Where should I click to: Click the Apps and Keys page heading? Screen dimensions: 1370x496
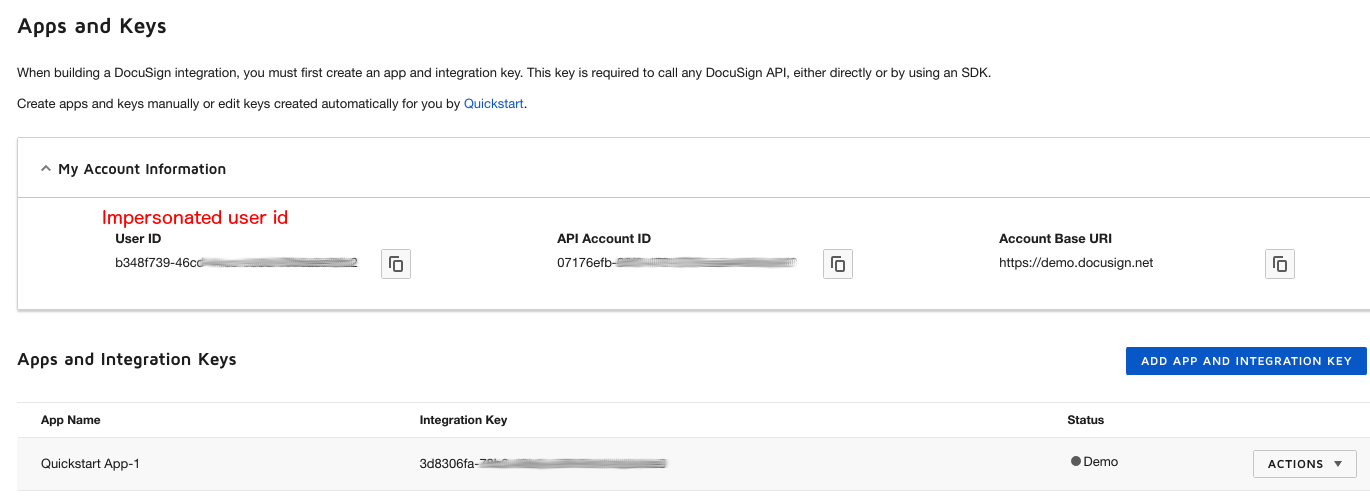coord(92,27)
